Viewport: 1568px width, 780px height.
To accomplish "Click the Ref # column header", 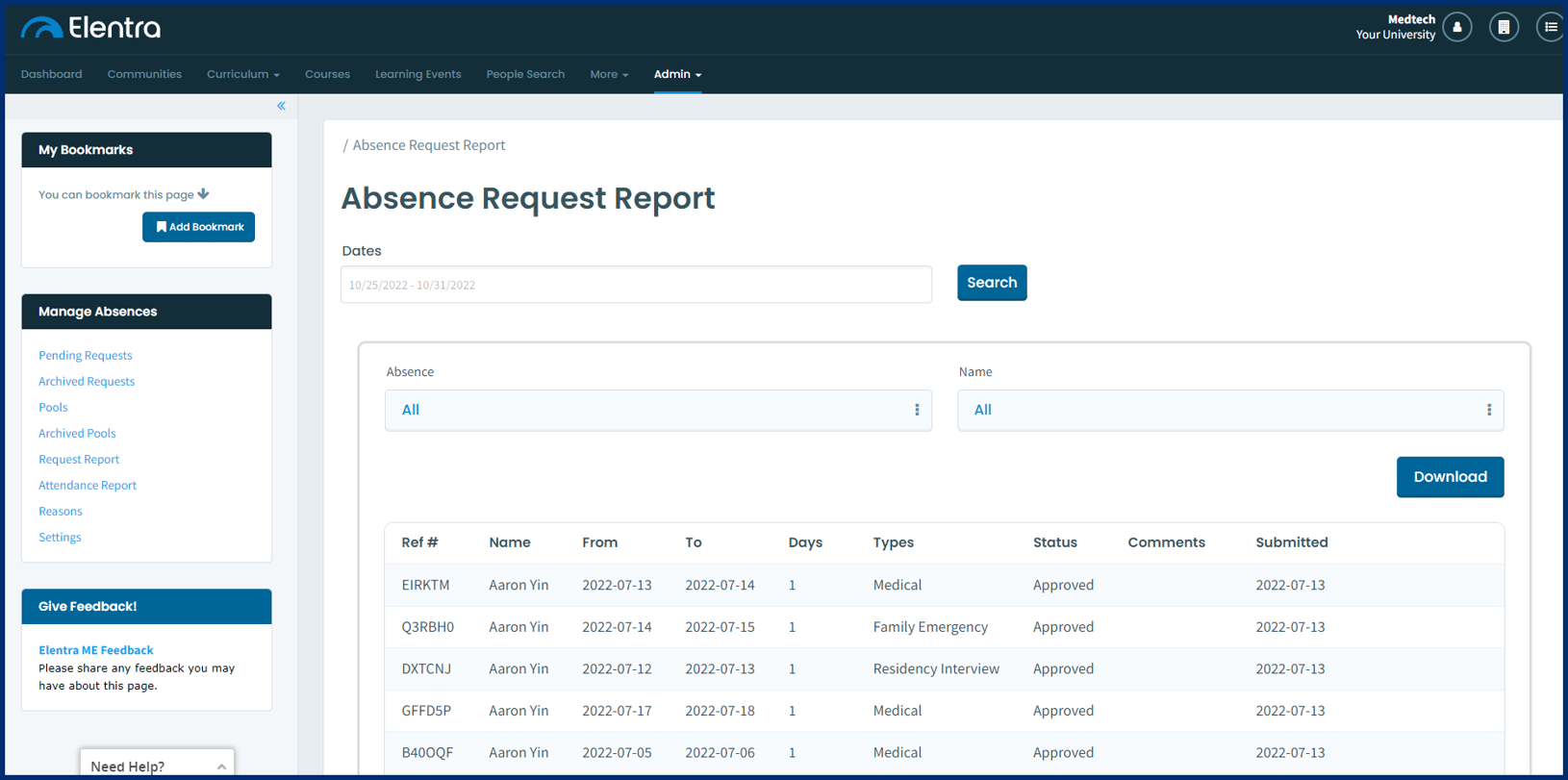I will pos(419,542).
